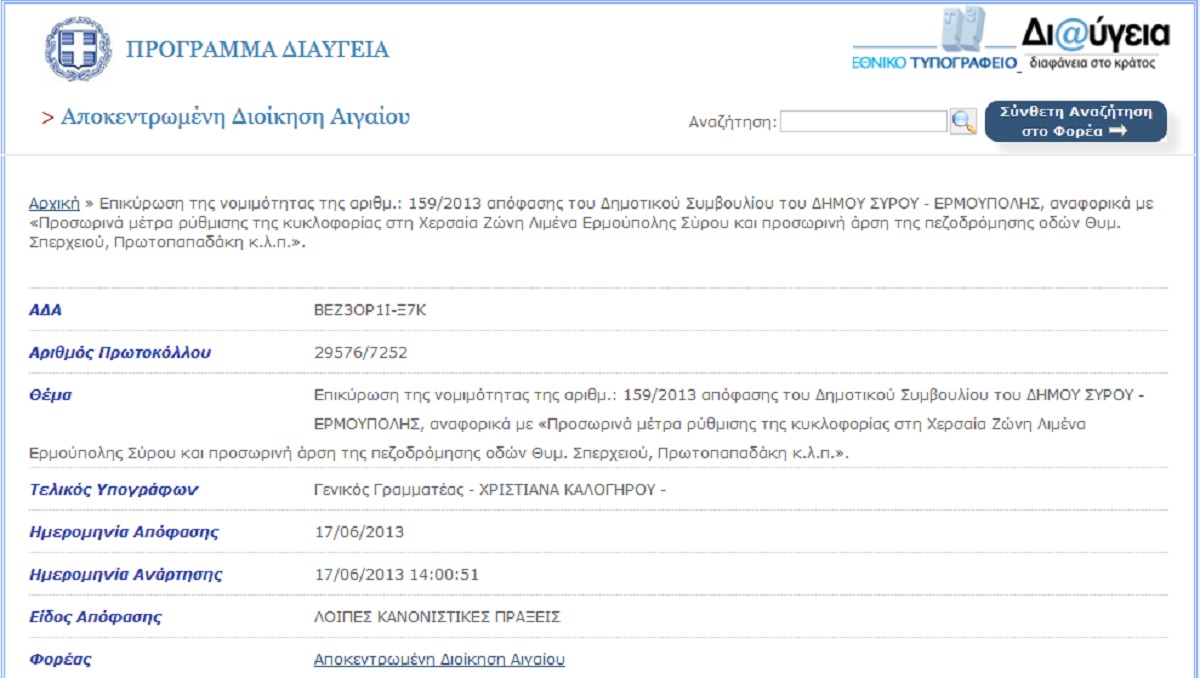
Task: Click the ADA code ΒΕΖ3ΟΡ1Ι-Ξ7Κ
Action: (x=370, y=310)
